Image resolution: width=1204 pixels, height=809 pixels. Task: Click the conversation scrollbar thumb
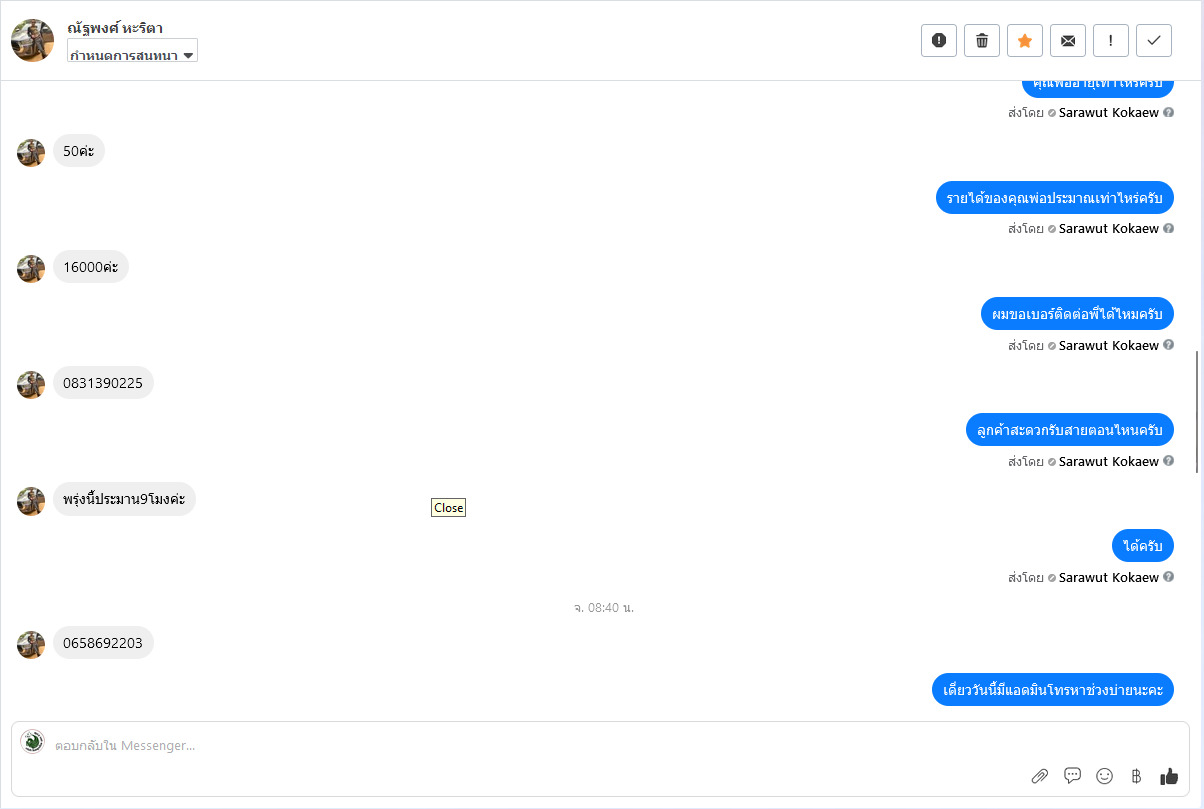pos(1197,411)
